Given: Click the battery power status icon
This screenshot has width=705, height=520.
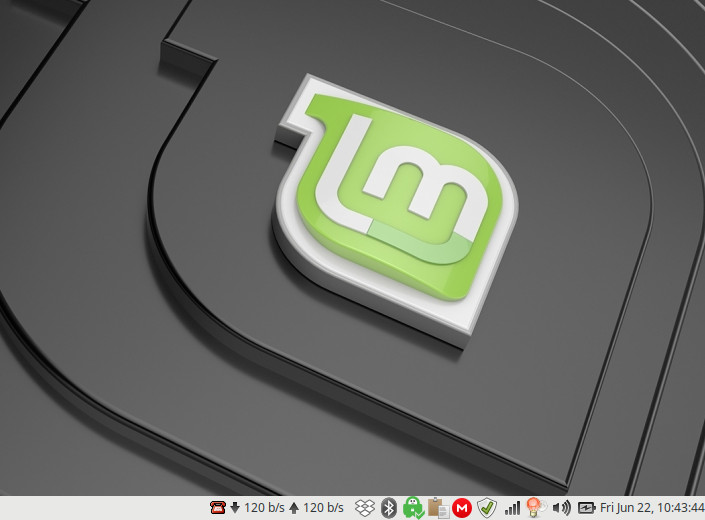Looking at the screenshot, I should (586, 508).
